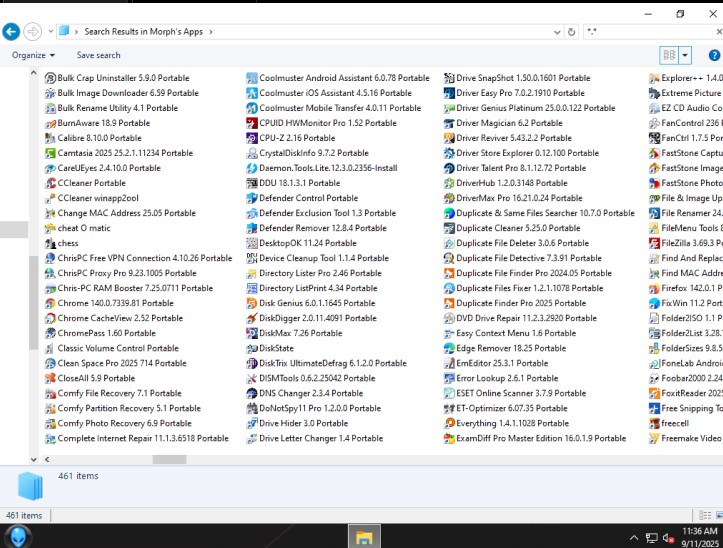The height and width of the screenshot is (548, 723).
Task: Click the DNS Changer 2.3.4 icon
Action: (x=252, y=393)
